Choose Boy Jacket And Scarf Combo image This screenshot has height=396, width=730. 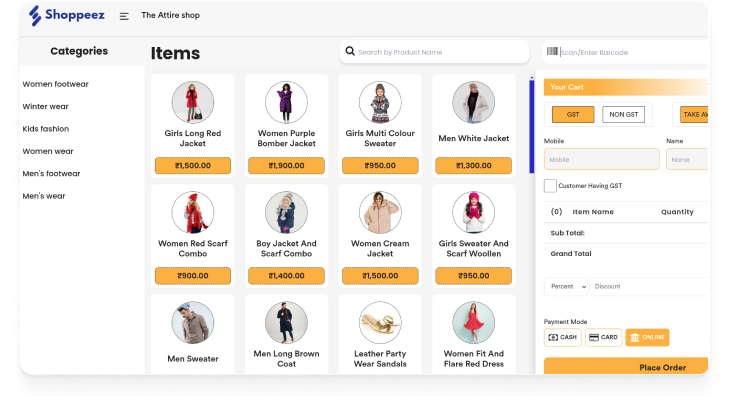coord(286,213)
